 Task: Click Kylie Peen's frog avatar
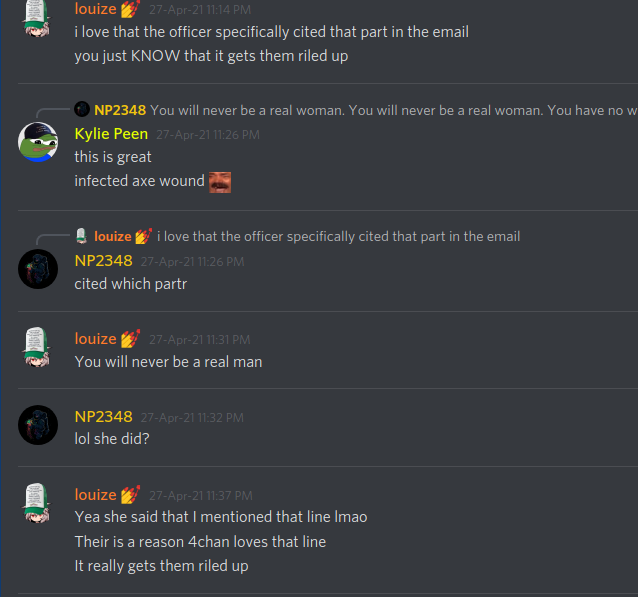pyautogui.click(x=38, y=142)
